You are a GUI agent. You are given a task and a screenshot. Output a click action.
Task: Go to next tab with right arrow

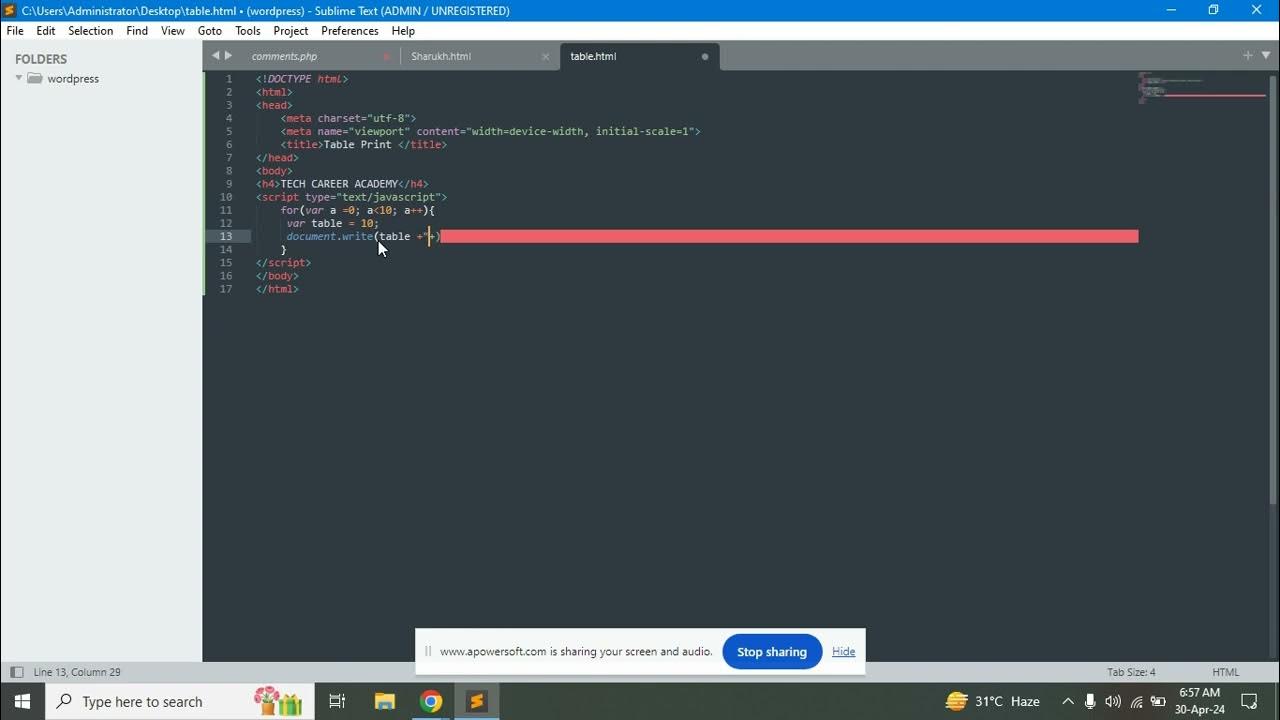[x=228, y=56]
